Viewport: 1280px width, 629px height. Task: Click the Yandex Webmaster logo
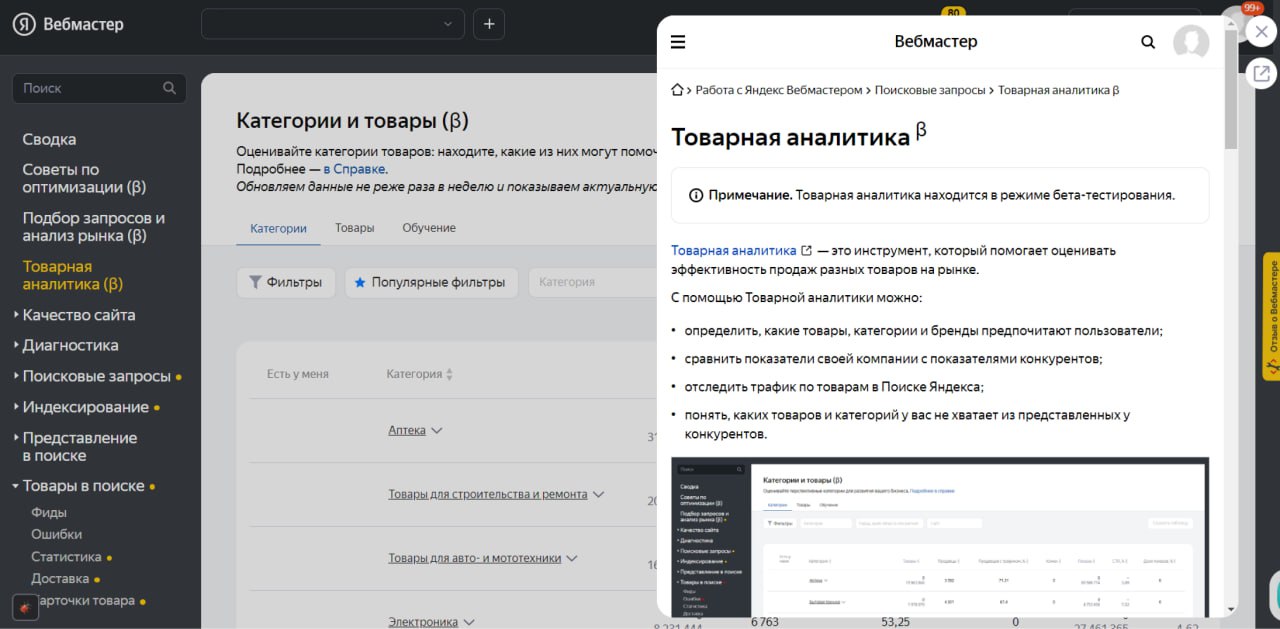[x=68, y=24]
